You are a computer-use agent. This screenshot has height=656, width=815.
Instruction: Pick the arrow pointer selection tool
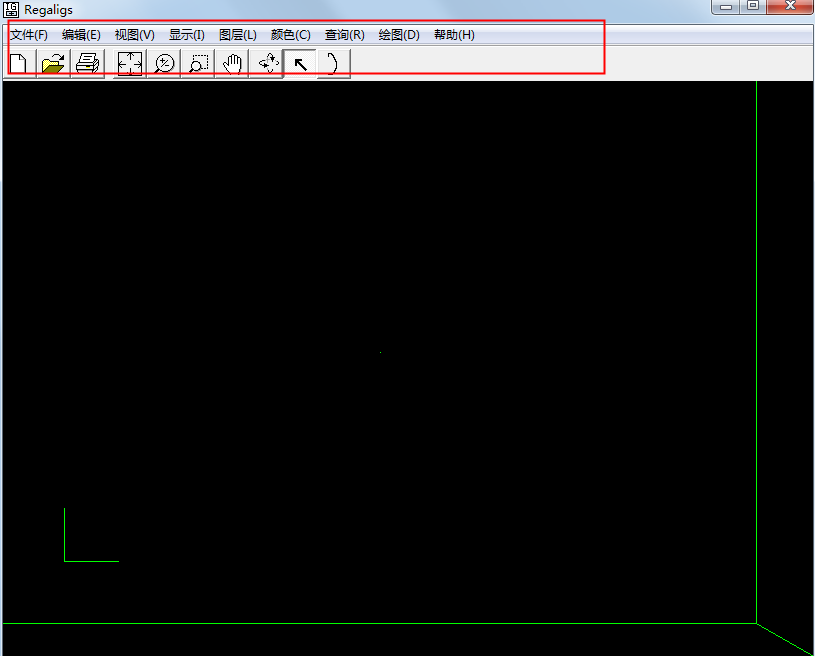pos(300,64)
